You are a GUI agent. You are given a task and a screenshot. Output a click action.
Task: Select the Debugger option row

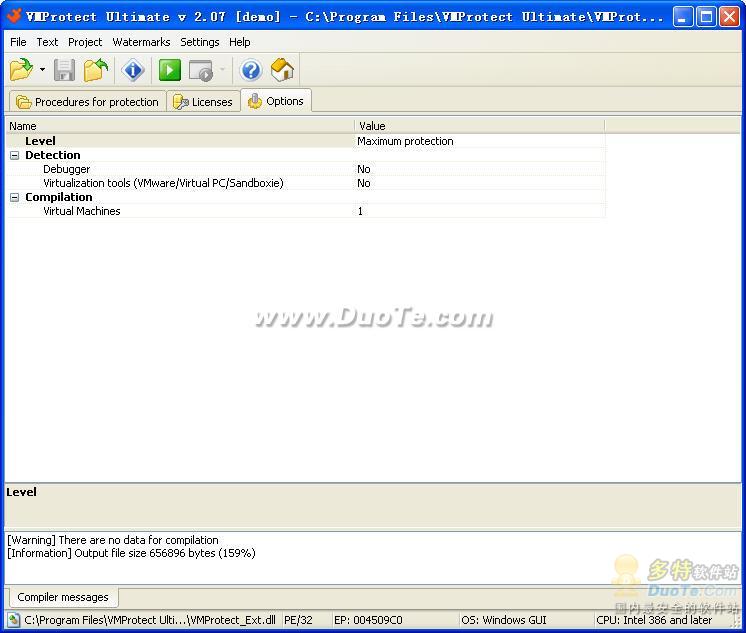pyautogui.click(x=305, y=169)
